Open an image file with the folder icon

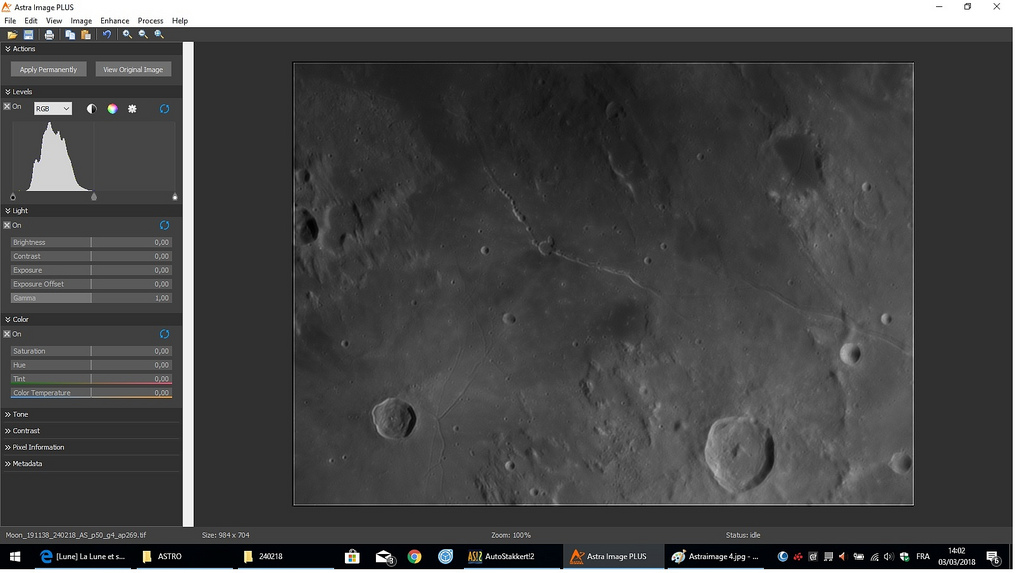pos(12,35)
